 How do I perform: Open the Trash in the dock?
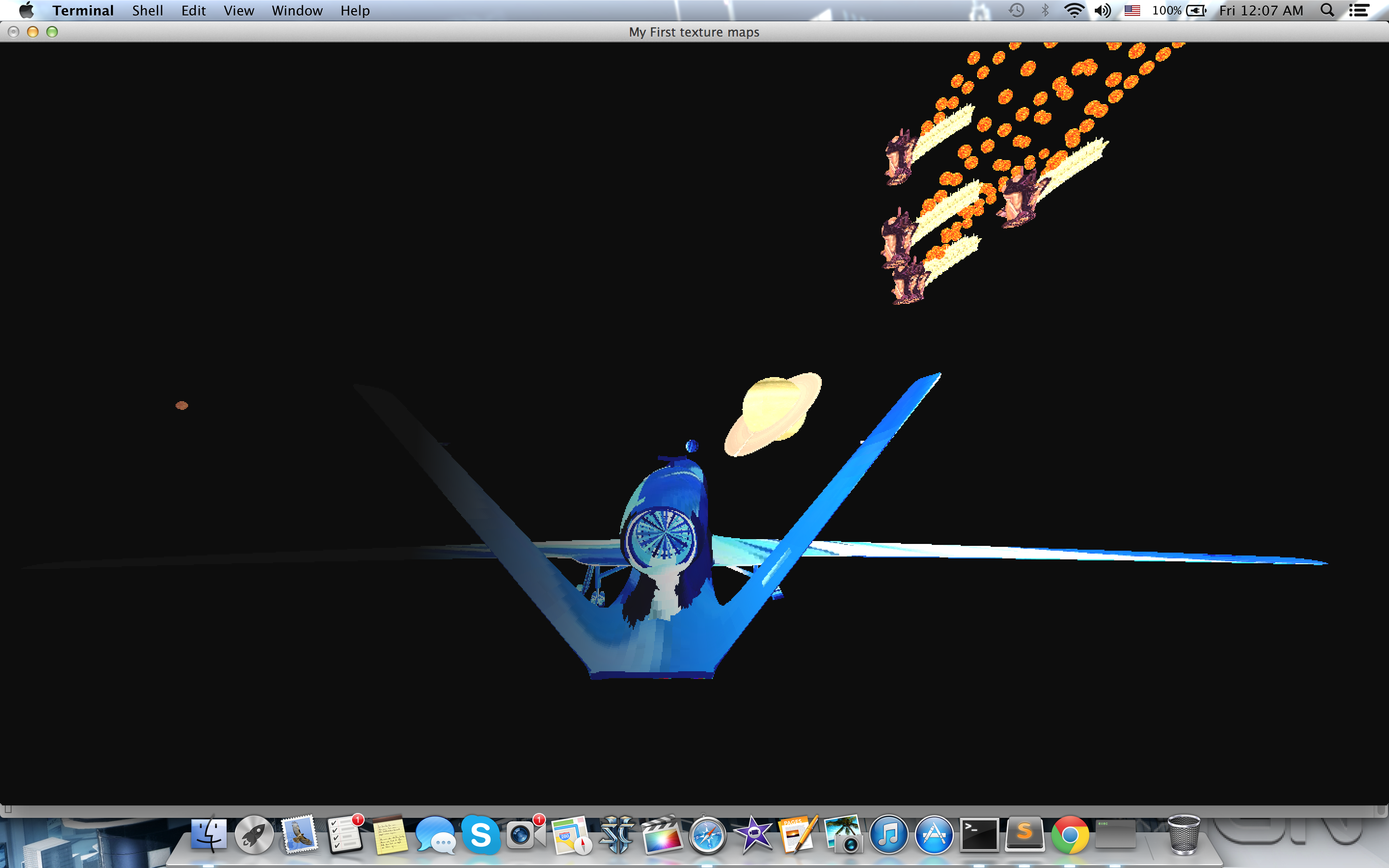point(1184,835)
